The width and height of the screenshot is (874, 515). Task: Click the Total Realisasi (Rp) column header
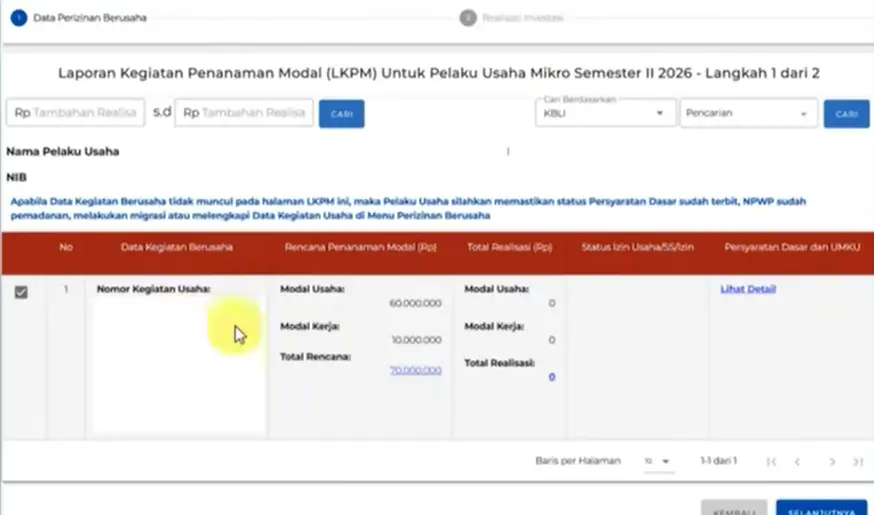coord(509,247)
